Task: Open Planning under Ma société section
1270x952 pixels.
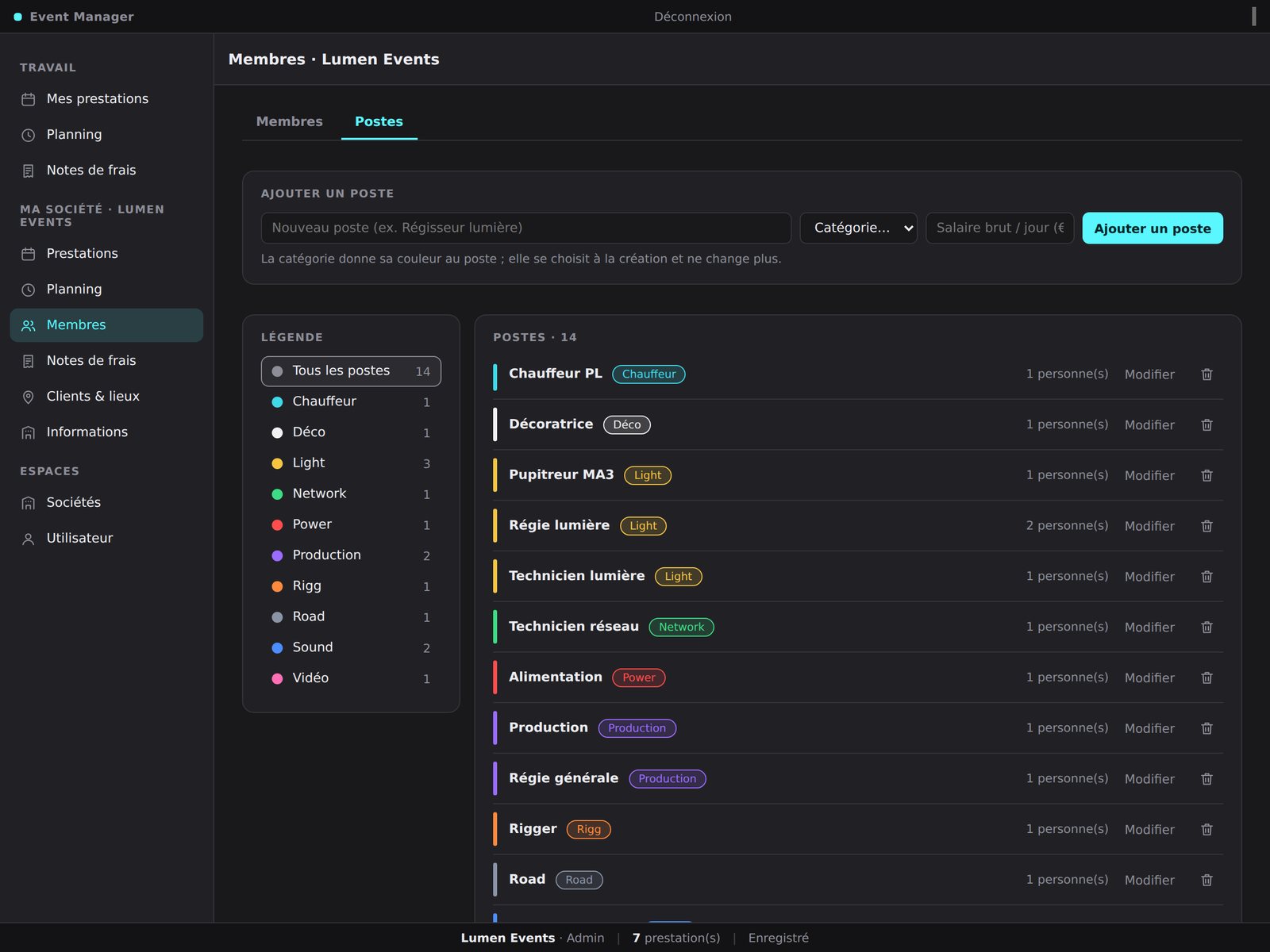Action: 106,290
